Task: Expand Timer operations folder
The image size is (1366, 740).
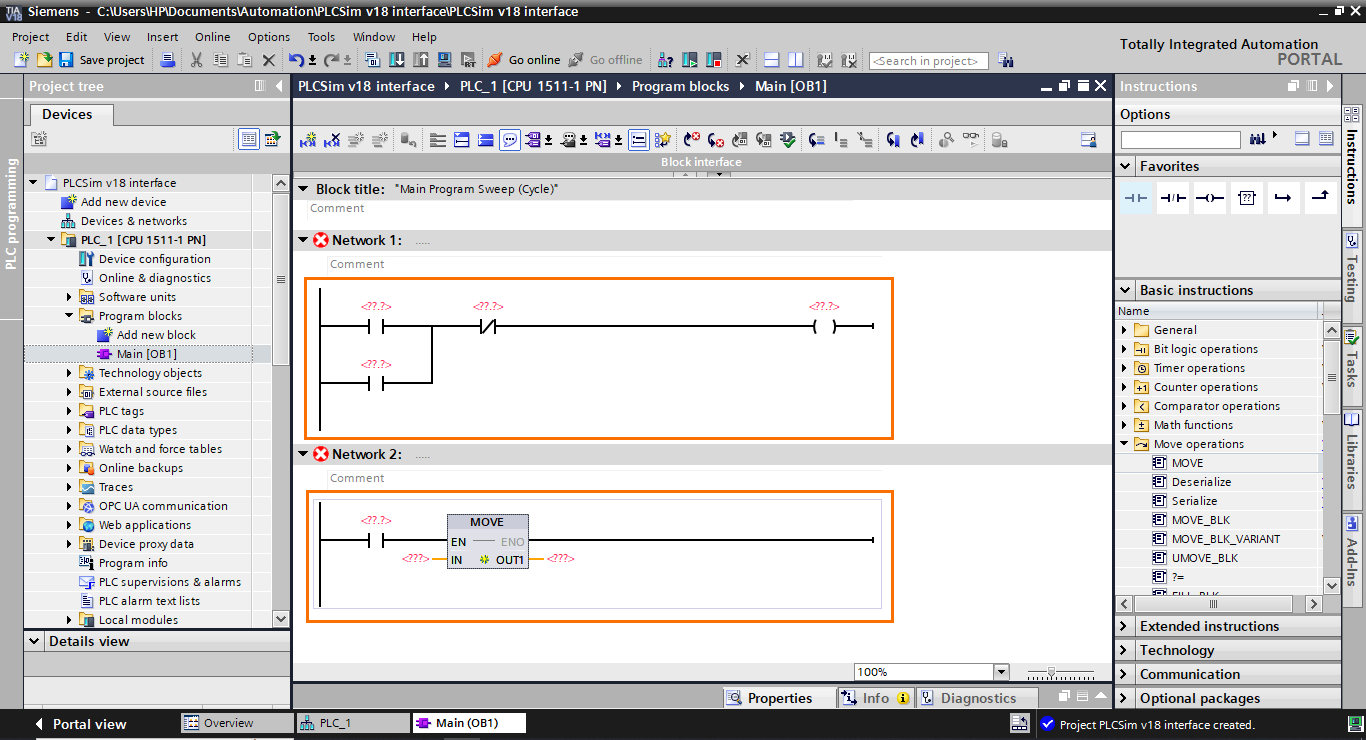Action: (1124, 368)
